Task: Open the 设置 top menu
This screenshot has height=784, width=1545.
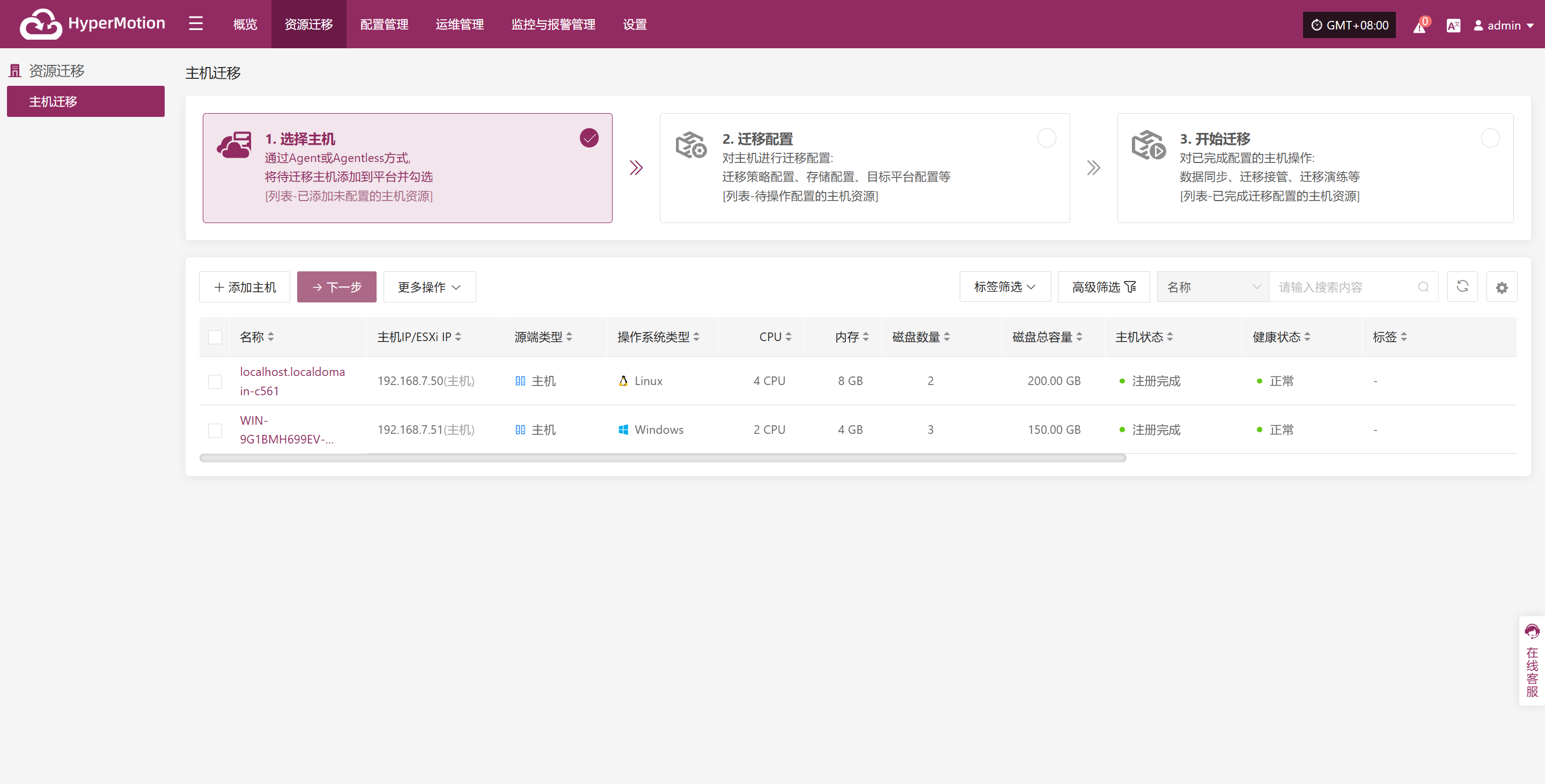Action: click(x=635, y=24)
